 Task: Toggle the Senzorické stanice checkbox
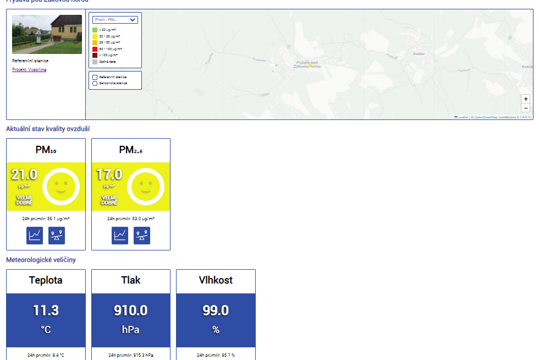tap(95, 83)
